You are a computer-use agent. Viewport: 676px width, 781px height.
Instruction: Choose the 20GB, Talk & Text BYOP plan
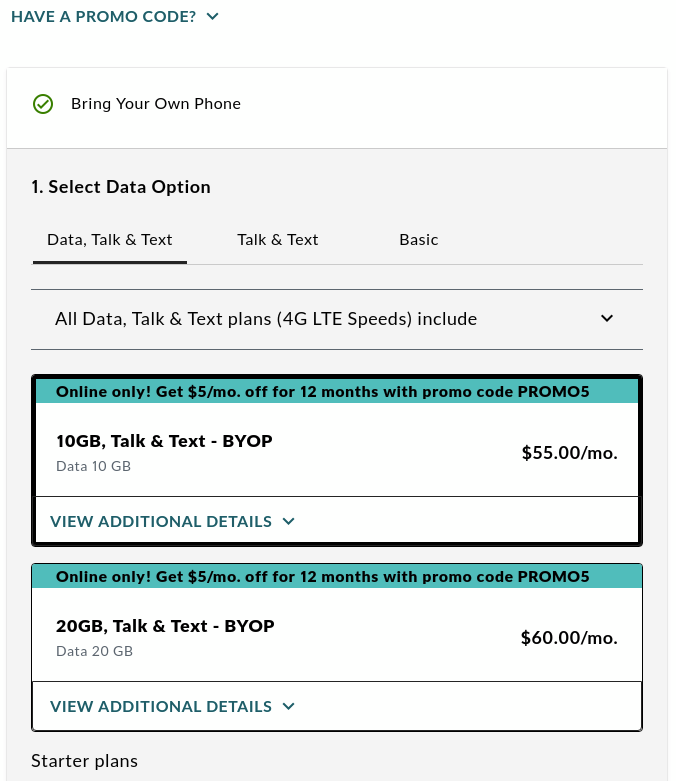pyautogui.click(x=165, y=626)
